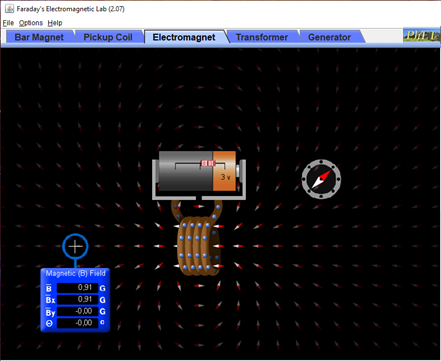Click the Magnetic (B) Field meter title

[76, 273]
